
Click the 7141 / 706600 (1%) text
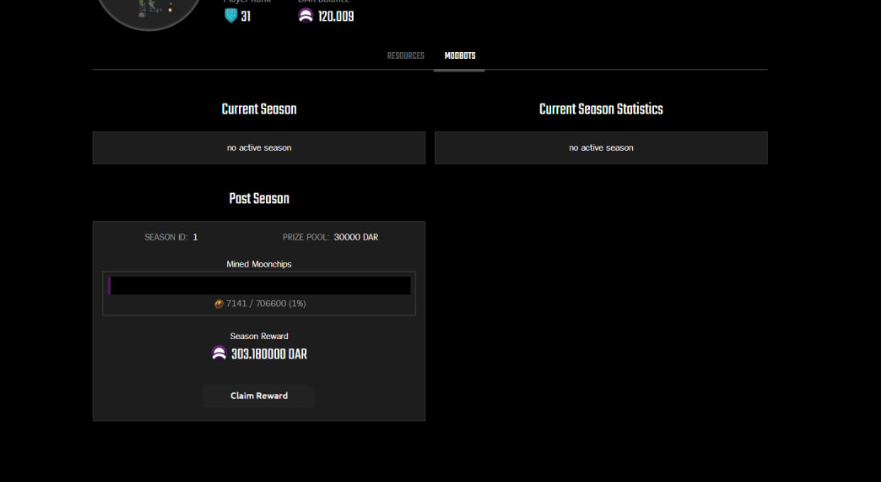(266, 303)
